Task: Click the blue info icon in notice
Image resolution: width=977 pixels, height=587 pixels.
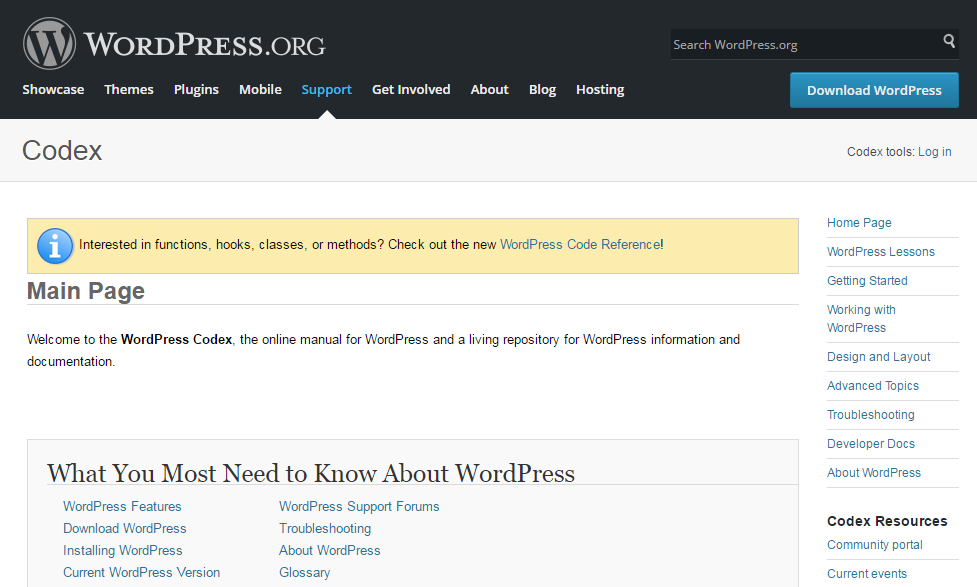Action: (x=55, y=246)
